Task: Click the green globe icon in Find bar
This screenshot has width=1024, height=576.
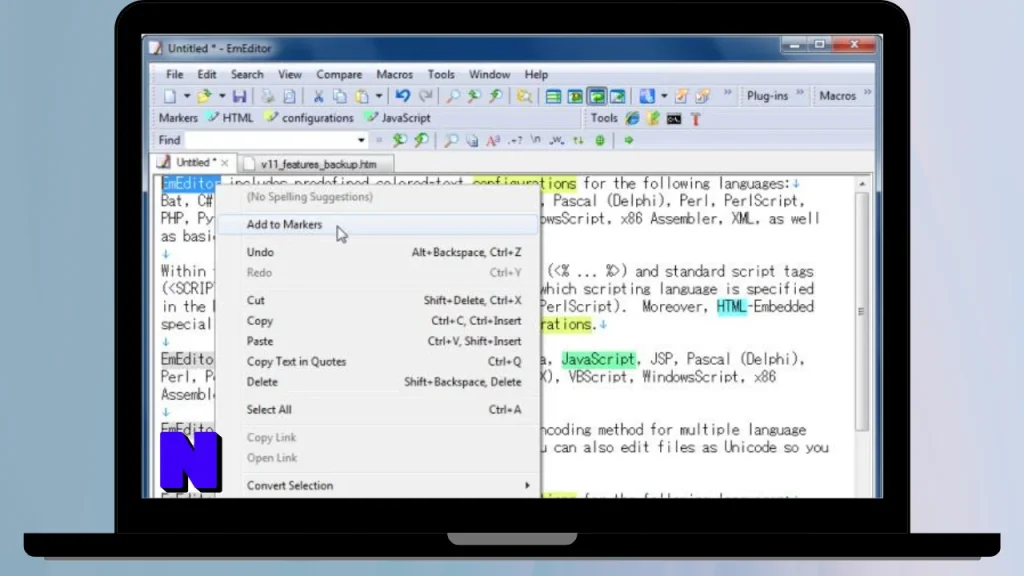Action: click(600, 140)
